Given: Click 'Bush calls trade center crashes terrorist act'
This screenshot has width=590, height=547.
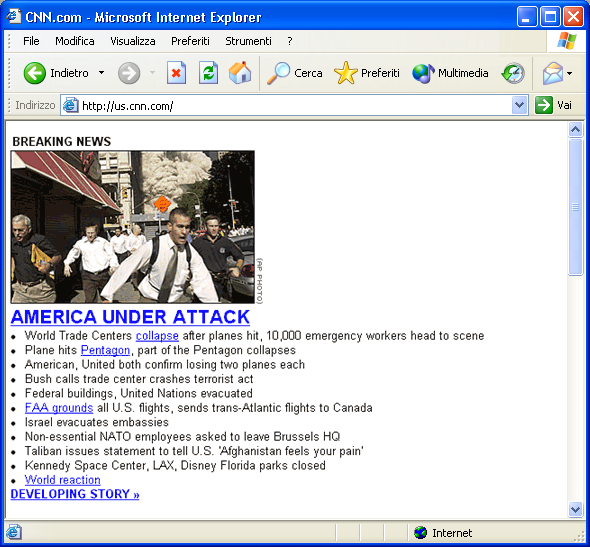Looking at the screenshot, I should (139, 379).
